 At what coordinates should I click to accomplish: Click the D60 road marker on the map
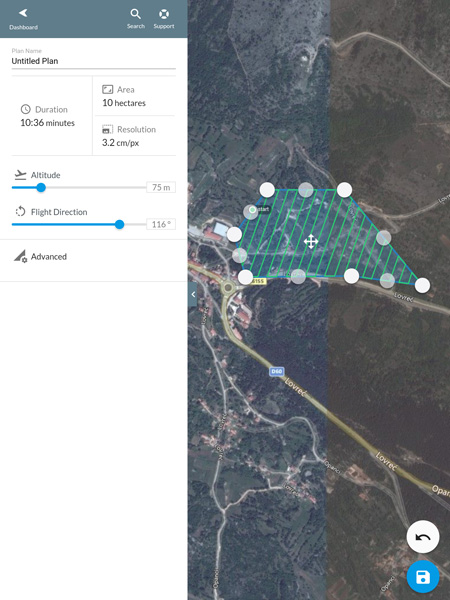pyautogui.click(x=276, y=371)
